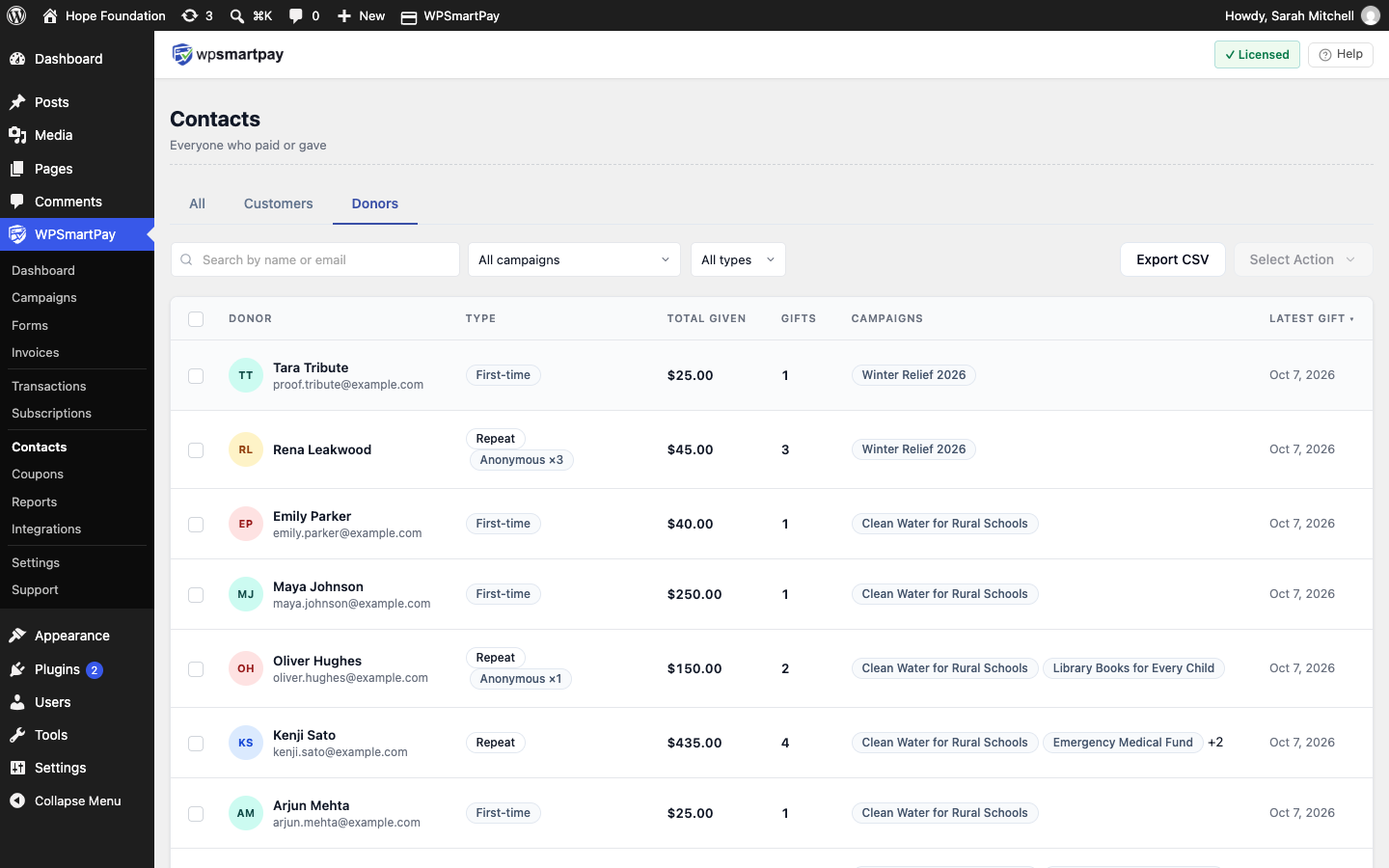Open the search icon with ⌘K
The image size is (1389, 868).
236,15
